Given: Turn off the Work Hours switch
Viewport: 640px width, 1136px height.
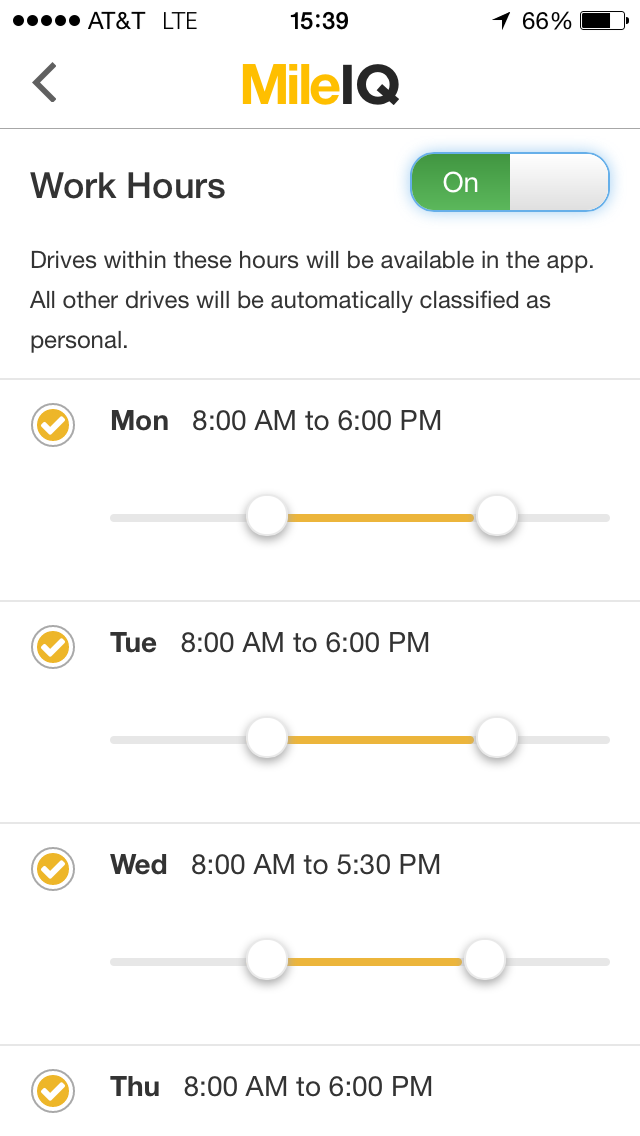Looking at the screenshot, I should pos(509,182).
